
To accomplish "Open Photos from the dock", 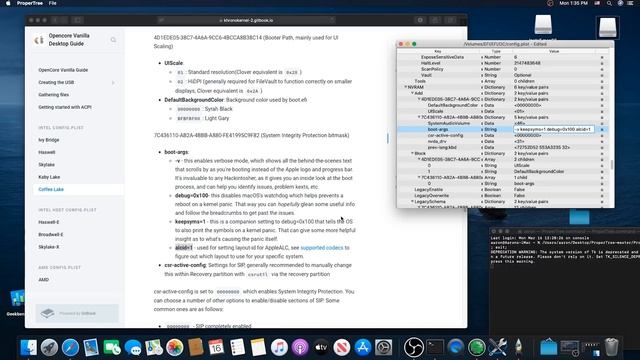I will point(175,347).
